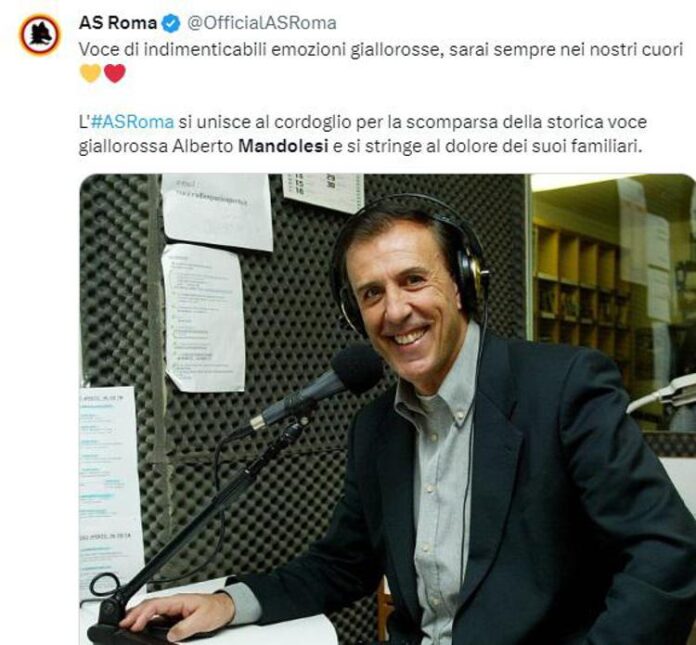Visit the @OfficialASRoma handle
Image resolution: width=696 pixels, height=645 pixels.
pos(261,23)
